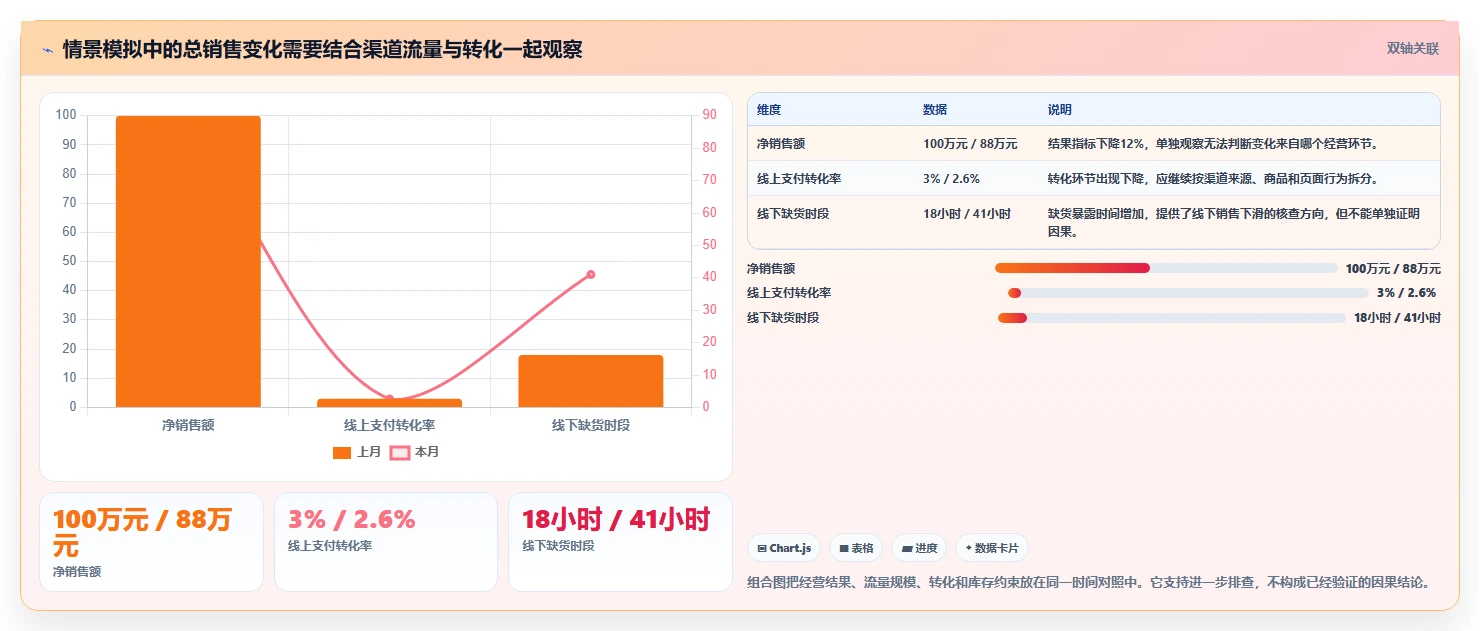Screen dimensions: 1480x631
Task: Toggle the 上月 legend item
Action: (x=357, y=452)
